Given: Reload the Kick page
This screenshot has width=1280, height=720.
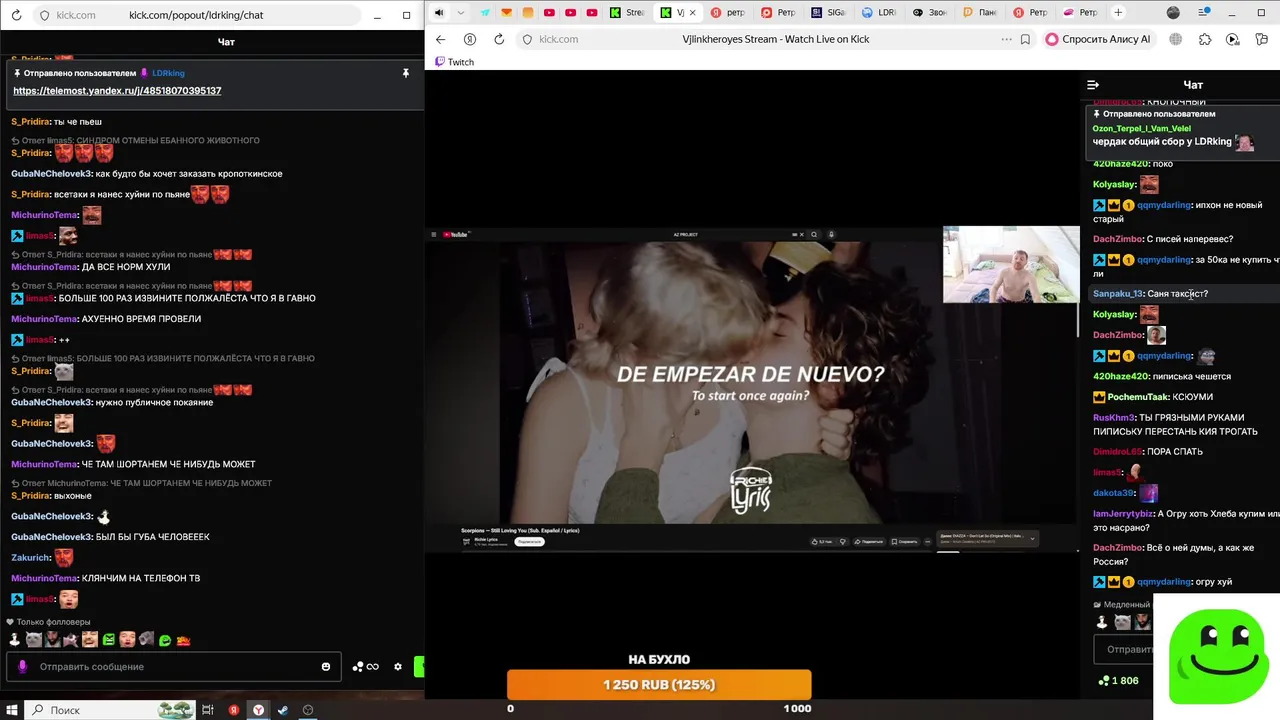Looking at the screenshot, I should (x=499, y=39).
